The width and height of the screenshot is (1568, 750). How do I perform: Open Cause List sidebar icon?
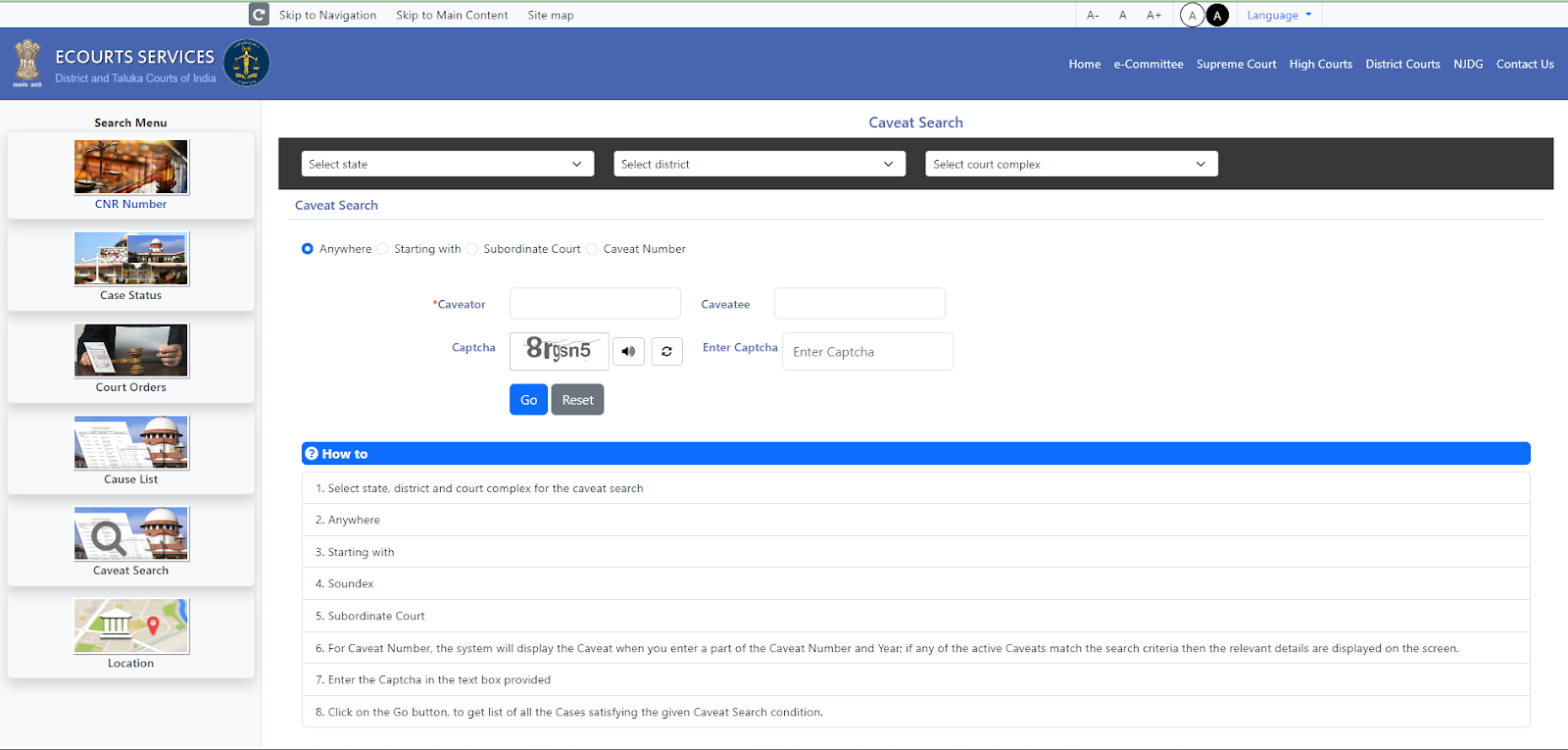(x=131, y=443)
